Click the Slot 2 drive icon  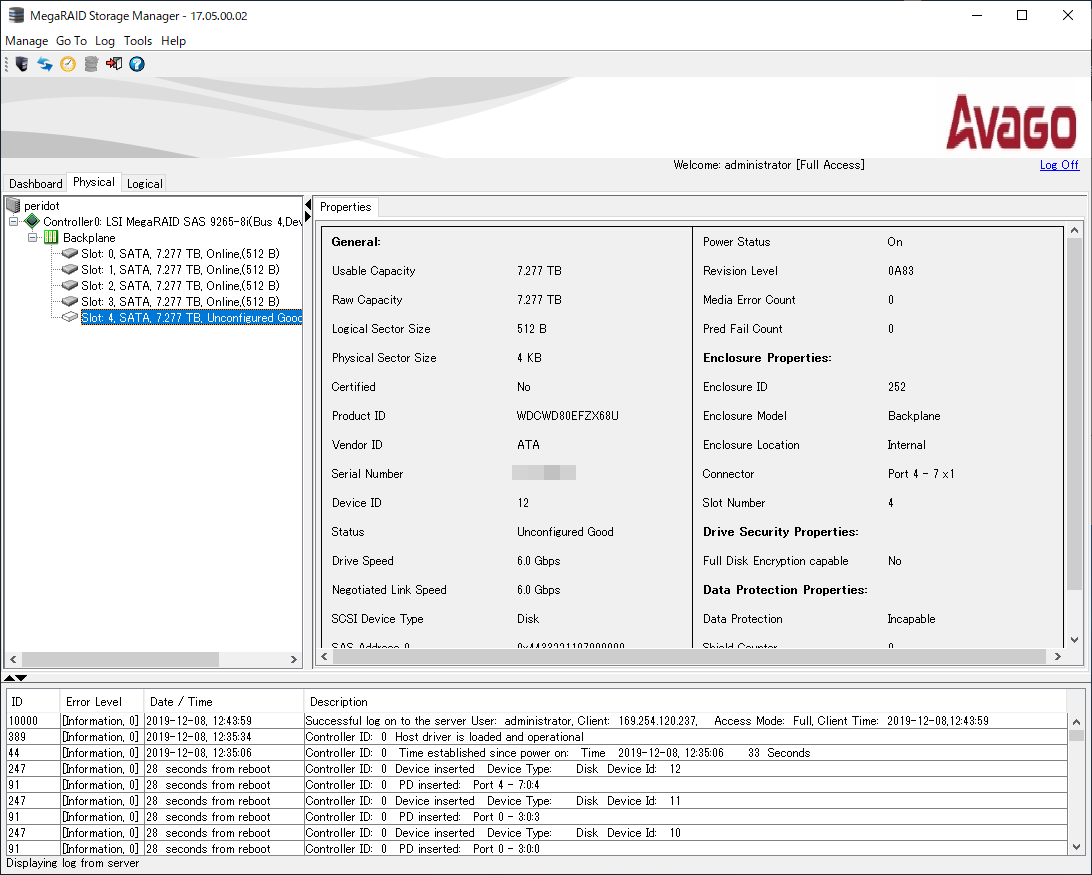click(x=70, y=285)
